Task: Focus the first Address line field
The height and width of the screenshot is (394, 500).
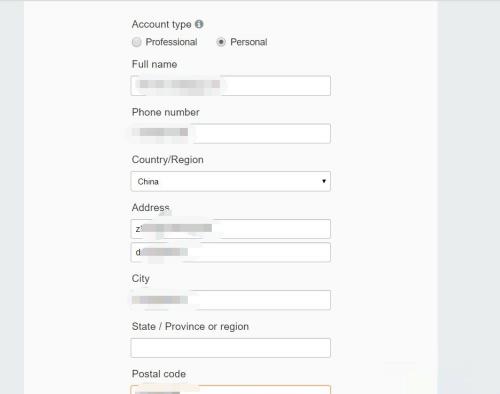Action: [231, 229]
